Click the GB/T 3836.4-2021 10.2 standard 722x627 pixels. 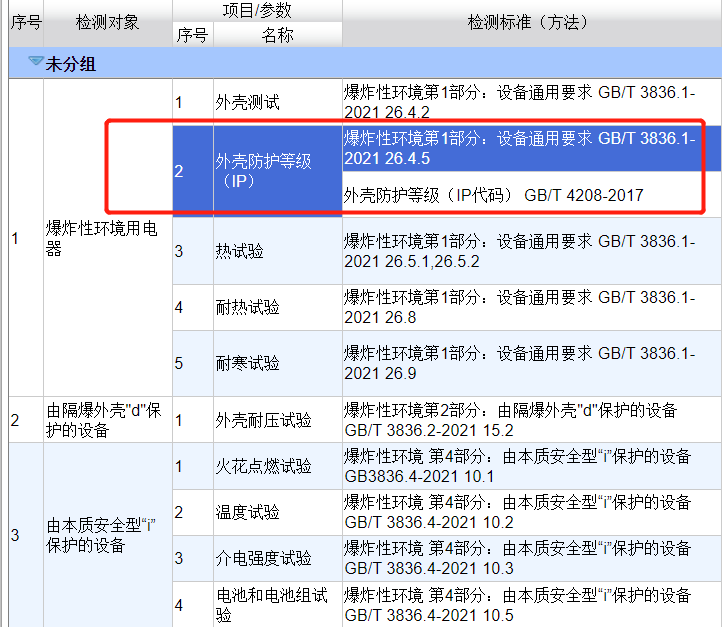[532, 512]
